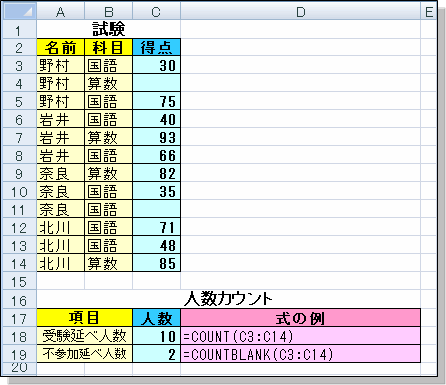Select the blank count result cell 2
This screenshot has width=446, height=385.
156,354
